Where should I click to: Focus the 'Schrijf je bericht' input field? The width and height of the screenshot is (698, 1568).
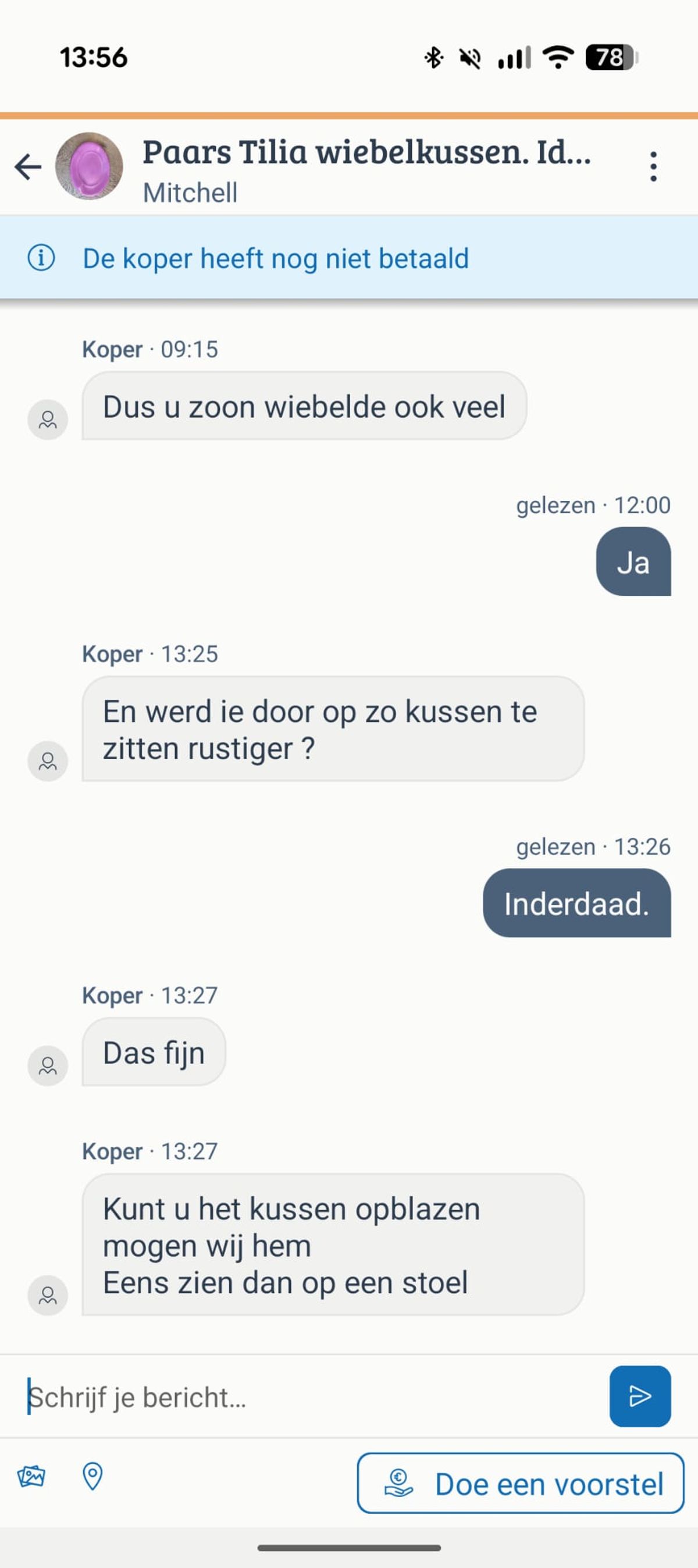coord(311,1397)
